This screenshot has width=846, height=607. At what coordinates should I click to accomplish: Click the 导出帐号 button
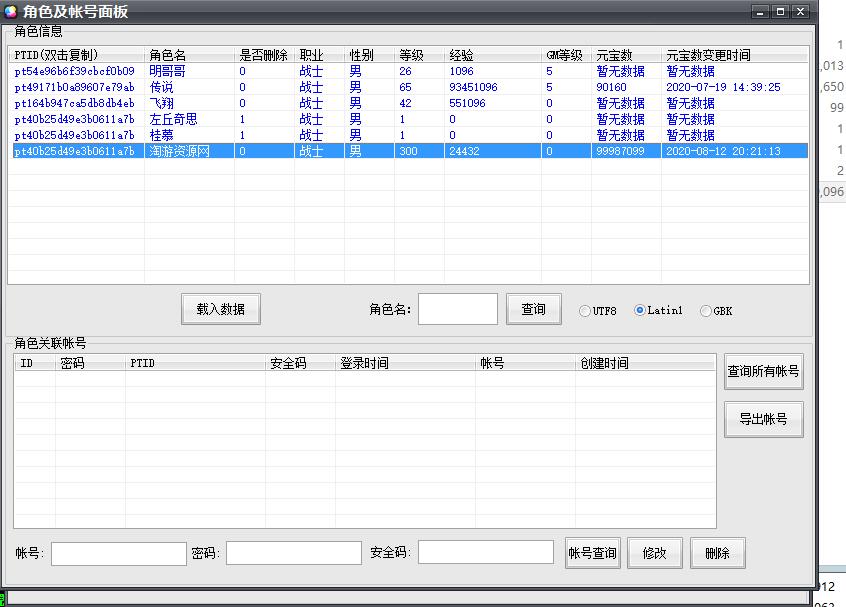coord(763,419)
